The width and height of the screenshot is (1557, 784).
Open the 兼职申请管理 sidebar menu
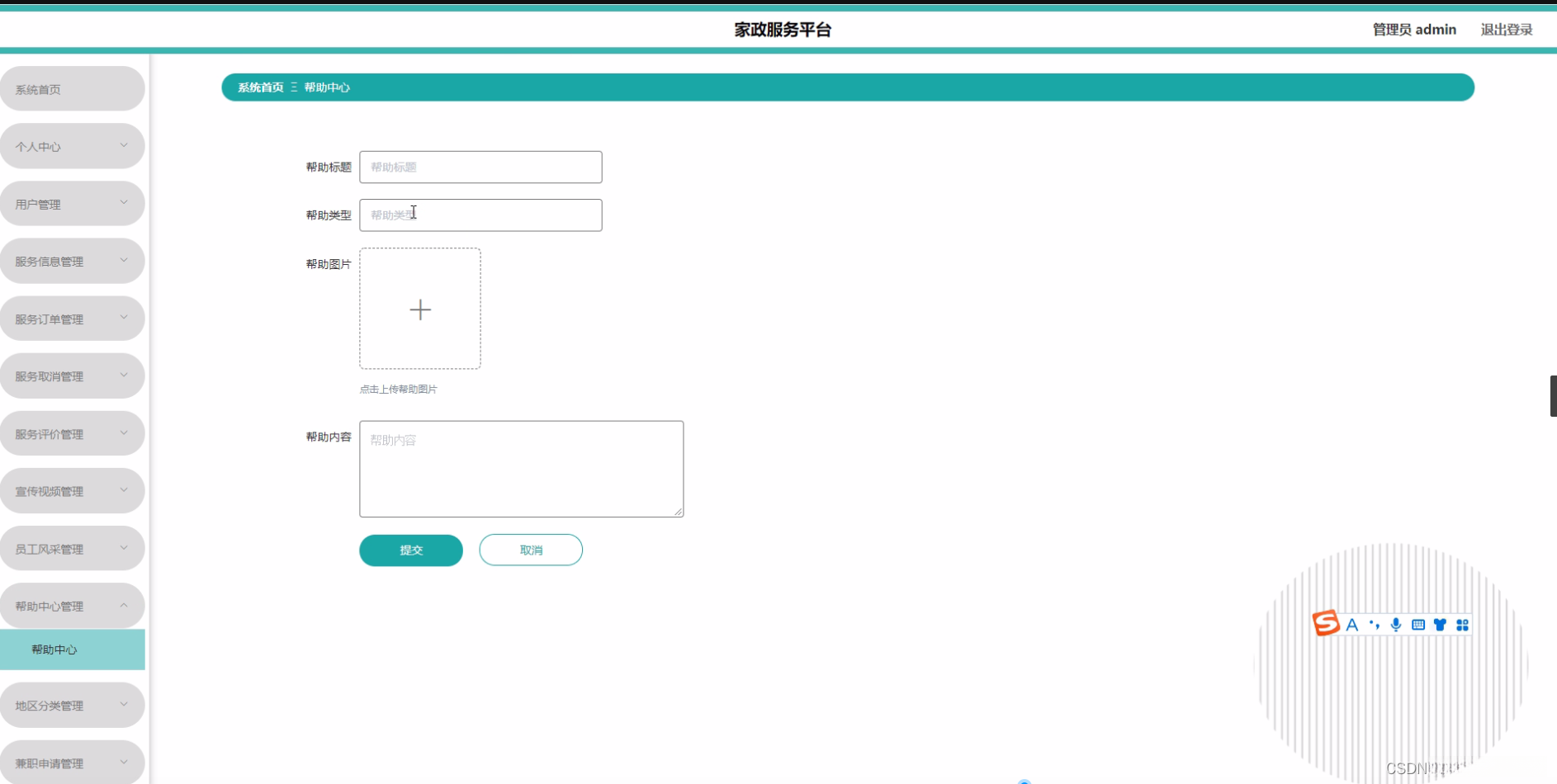click(x=73, y=763)
